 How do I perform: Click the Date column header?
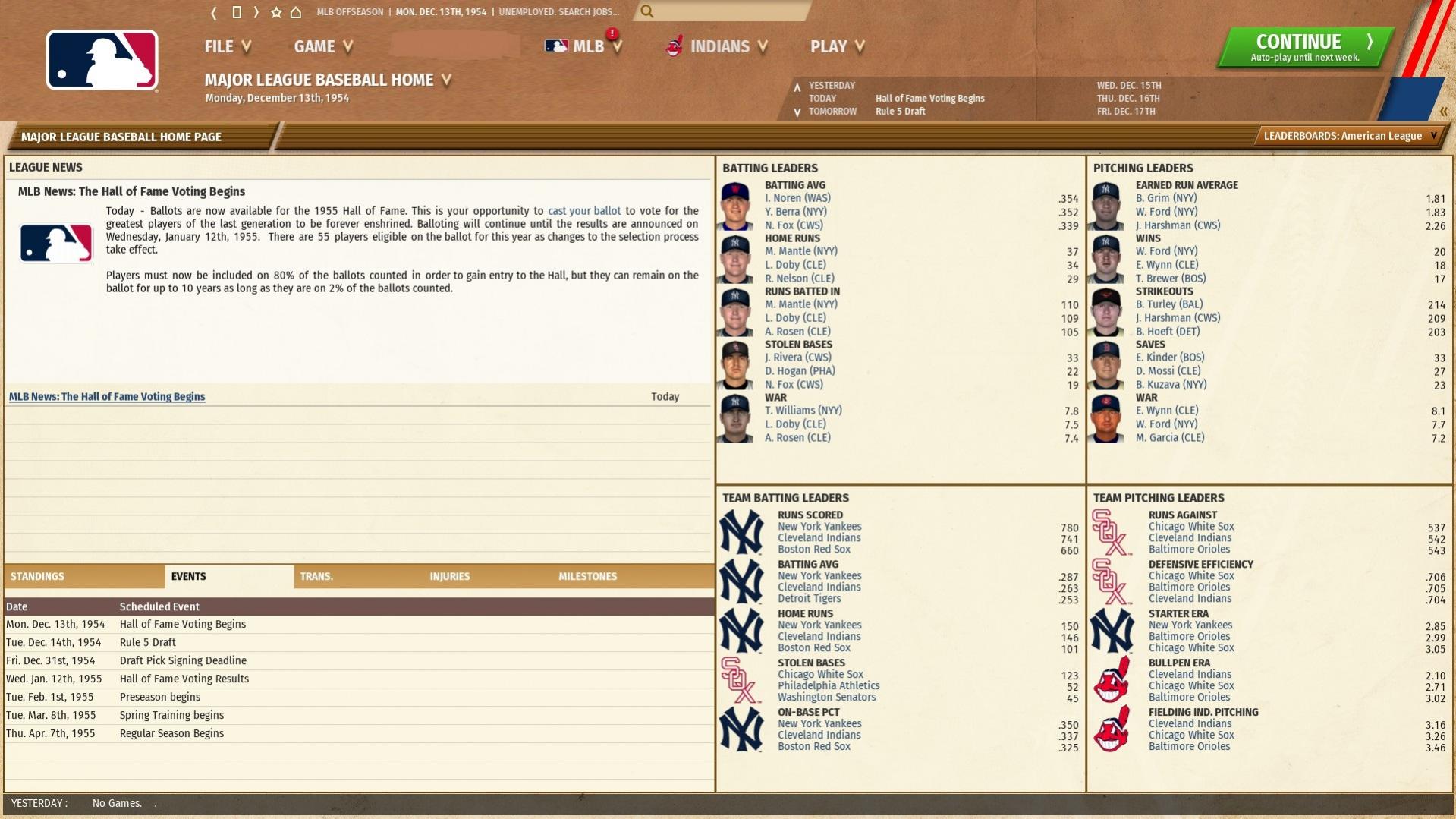tap(17, 607)
